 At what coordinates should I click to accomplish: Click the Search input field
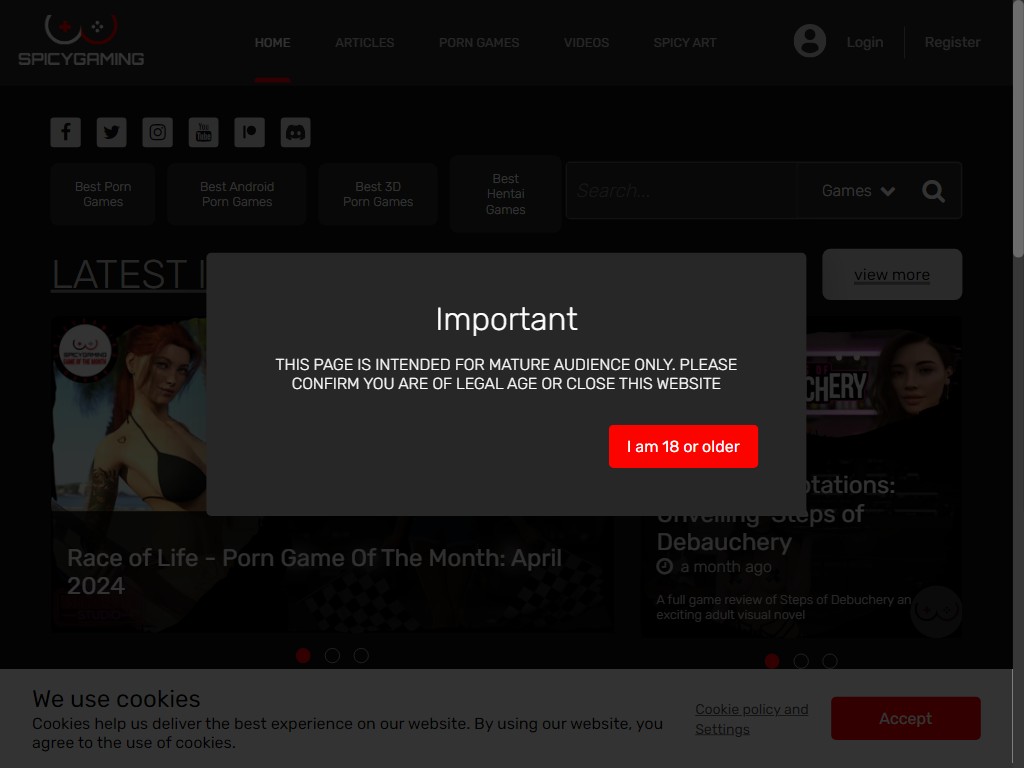point(680,191)
